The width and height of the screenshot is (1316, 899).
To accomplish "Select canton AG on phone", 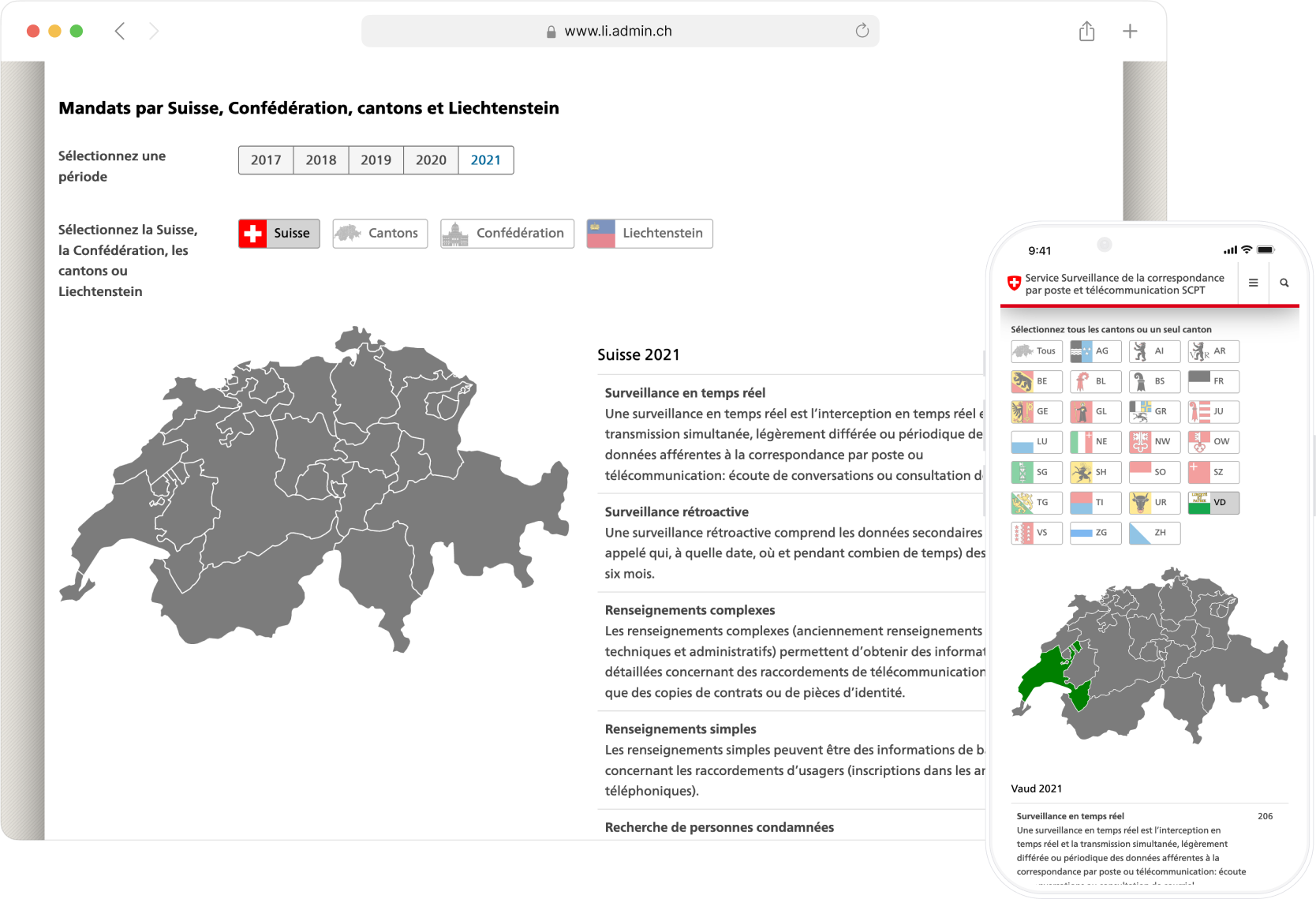I will pos(1096,351).
